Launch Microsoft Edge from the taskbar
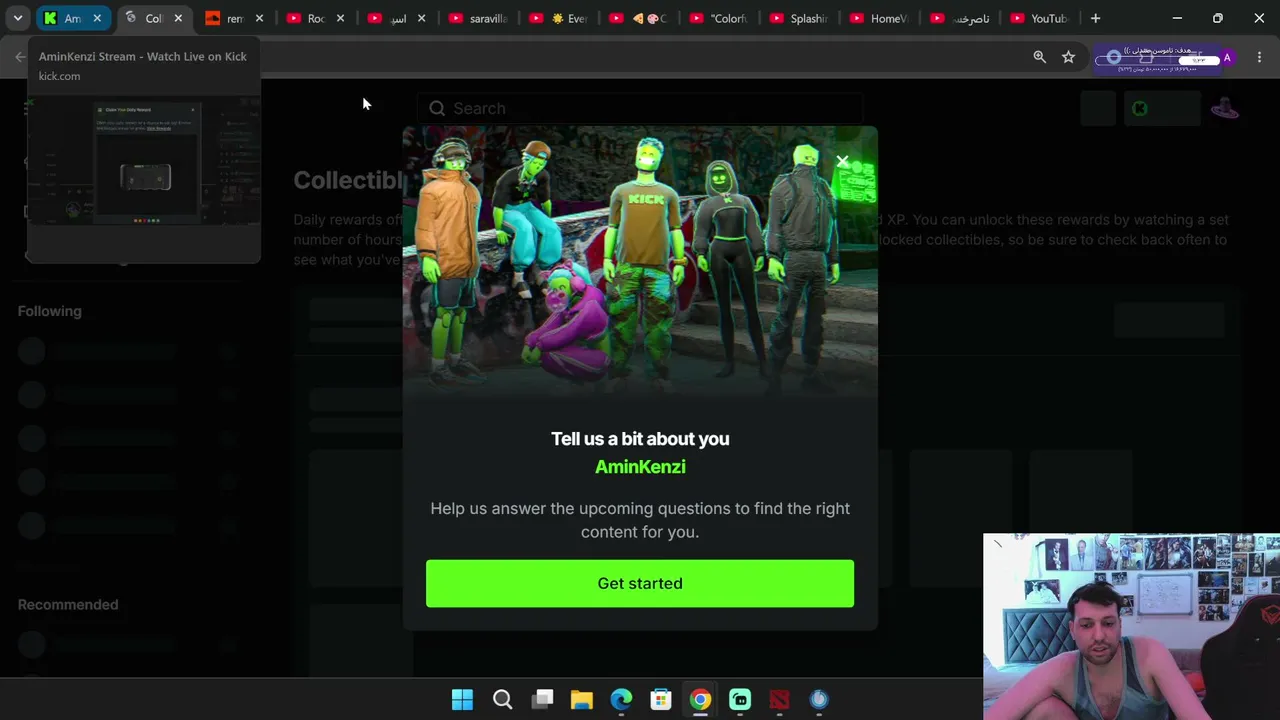Image resolution: width=1280 pixels, height=720 pixels. (621, 700)
